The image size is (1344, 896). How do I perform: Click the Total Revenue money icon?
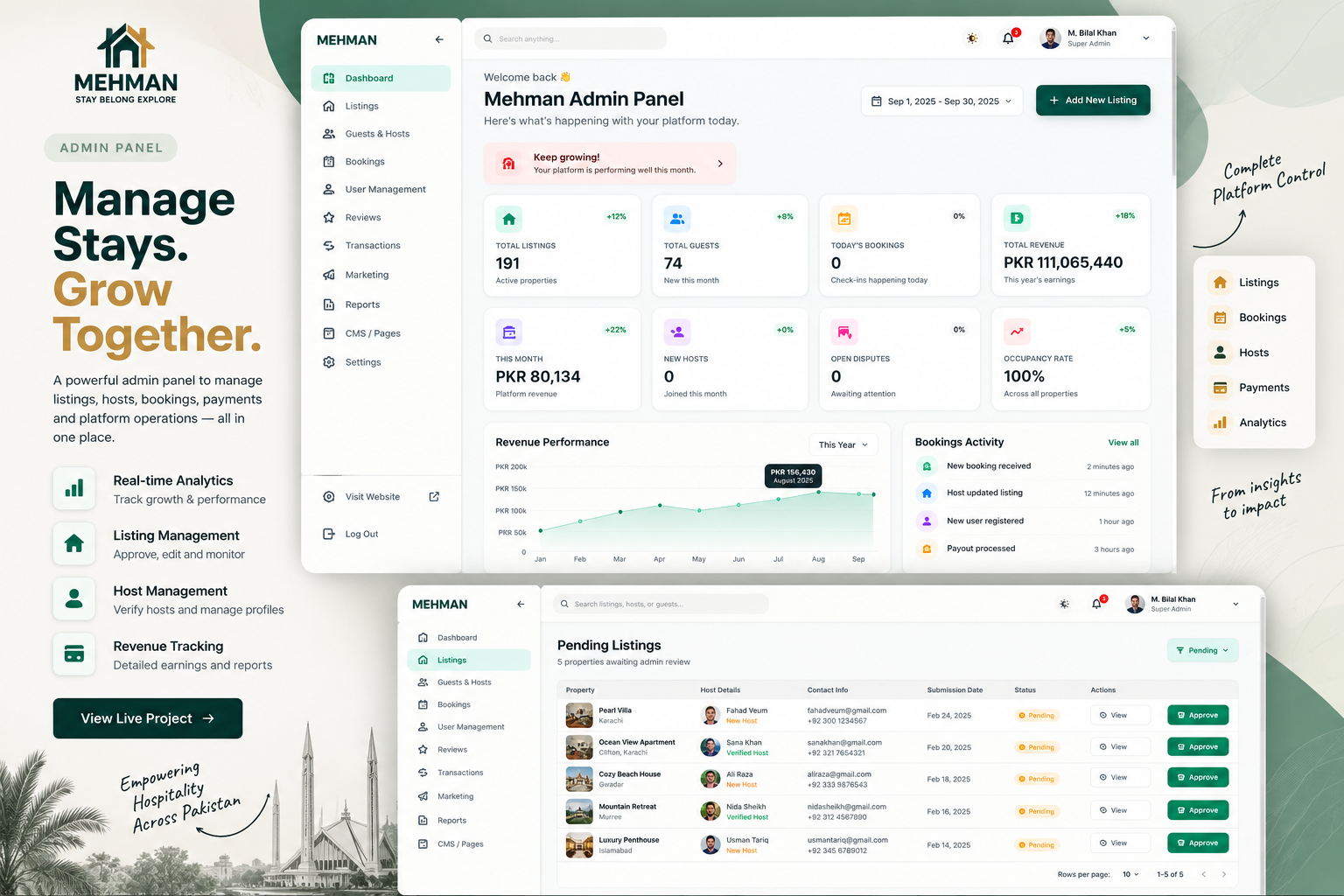click(1017, 218)
